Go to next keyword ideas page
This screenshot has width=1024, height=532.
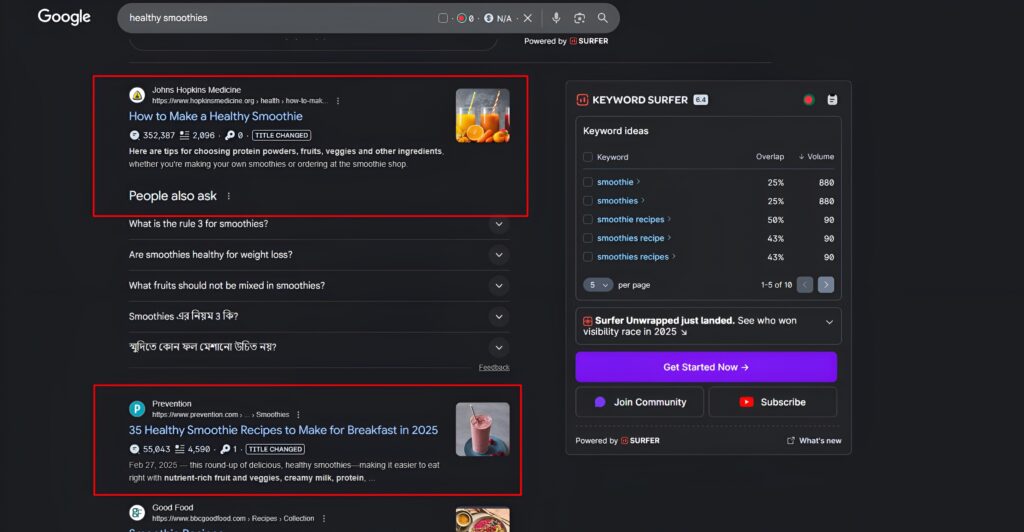(825, 285)
